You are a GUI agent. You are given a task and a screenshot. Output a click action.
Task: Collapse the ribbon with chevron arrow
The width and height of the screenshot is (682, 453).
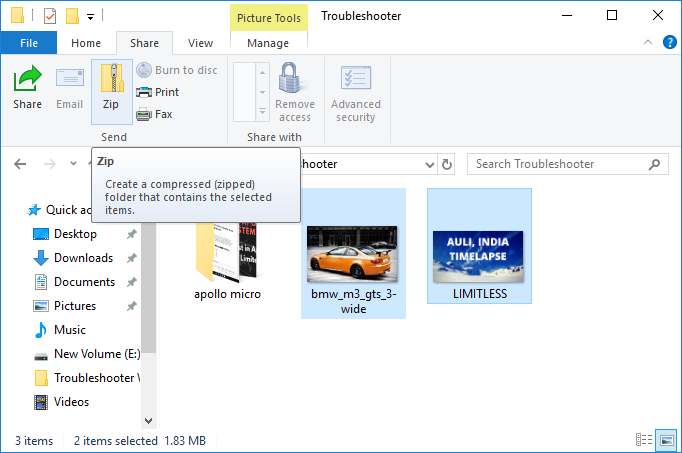tap(653, 43)
